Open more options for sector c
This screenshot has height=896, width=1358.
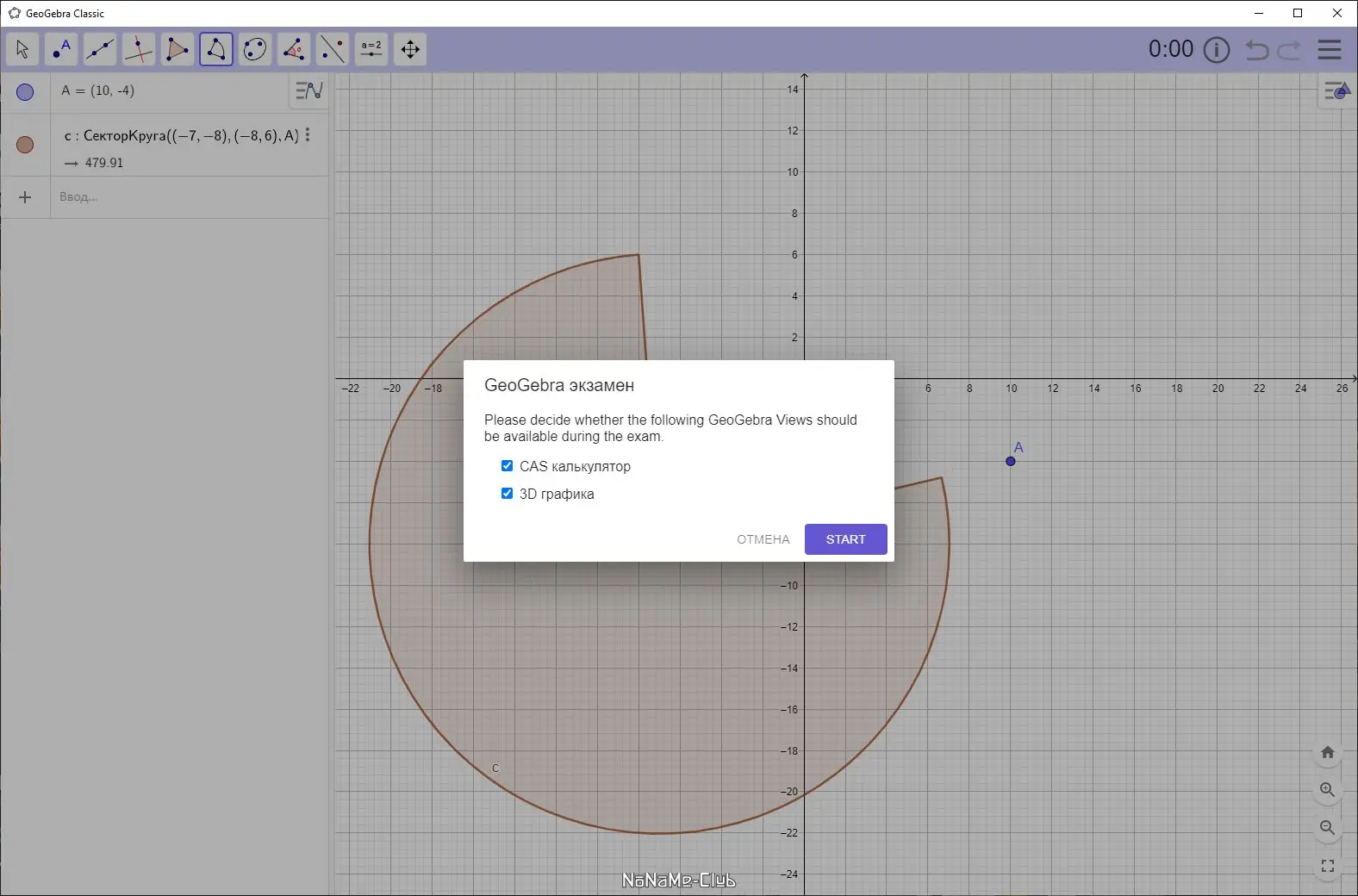308,135
